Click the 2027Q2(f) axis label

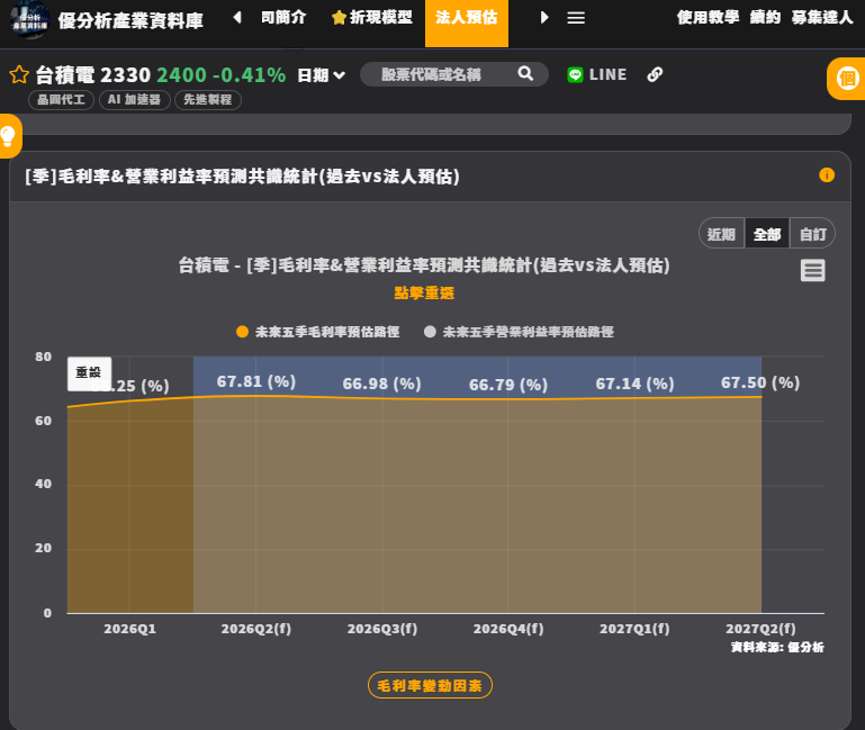pyautogui.click(x=760, y=629)
